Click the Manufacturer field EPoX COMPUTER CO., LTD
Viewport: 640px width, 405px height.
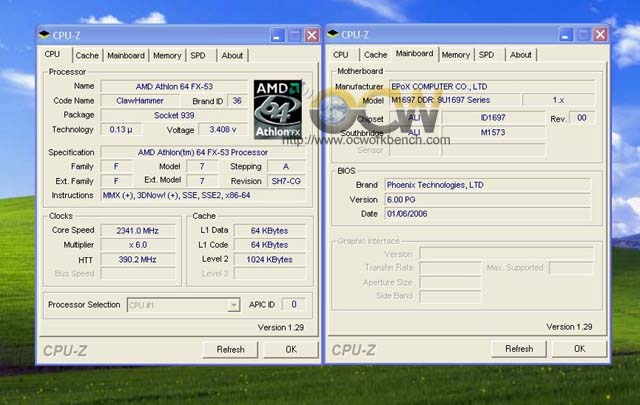pos(492,87)
